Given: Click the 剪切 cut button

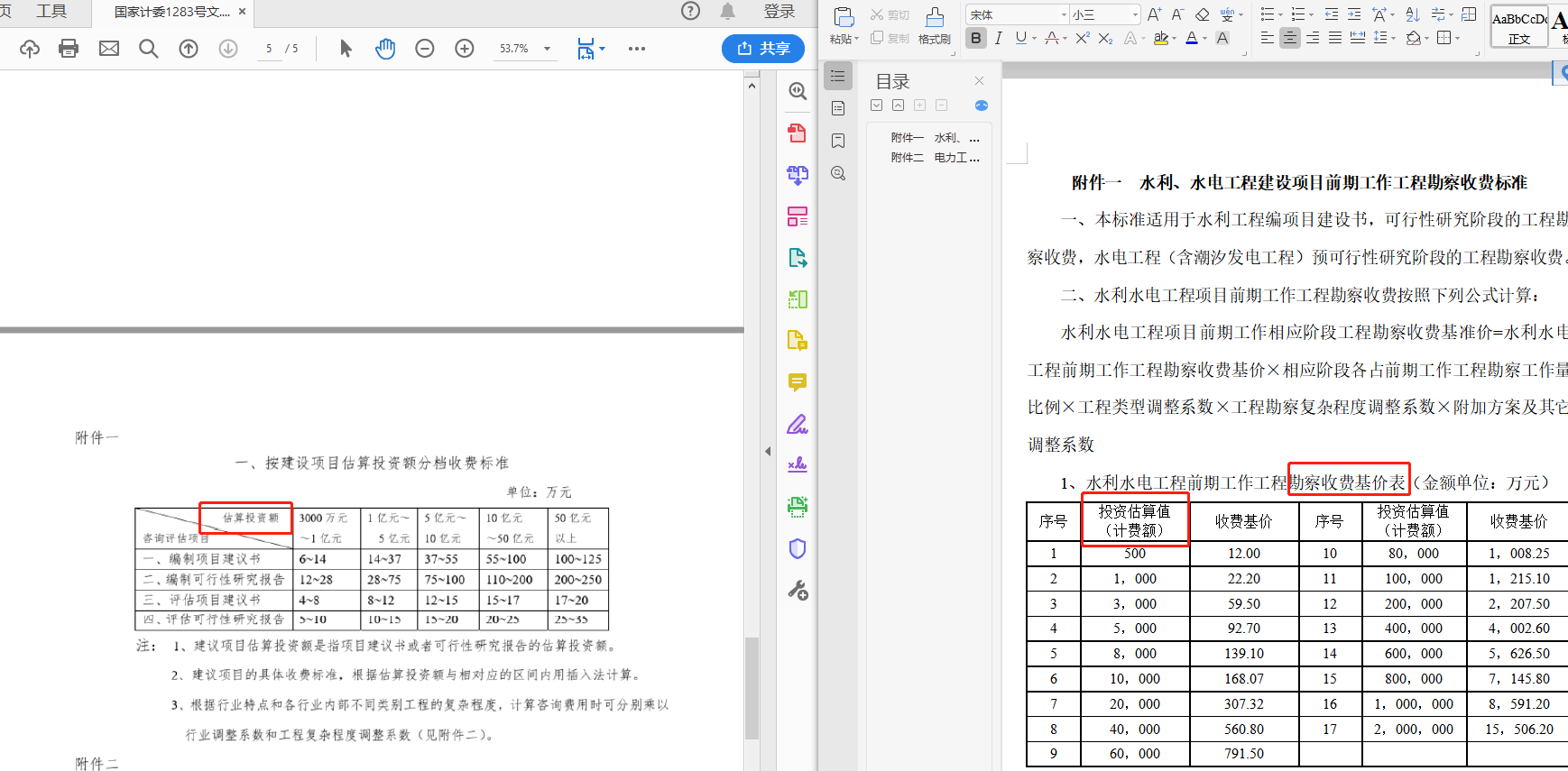Looking at the screenshot, I should (890, 15).
